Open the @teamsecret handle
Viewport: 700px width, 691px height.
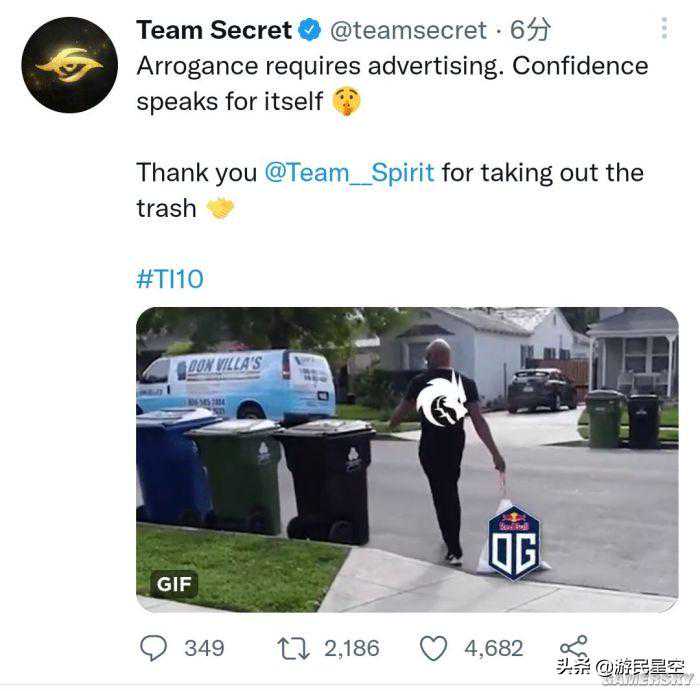pyautogui.click(x=408, y=30)
